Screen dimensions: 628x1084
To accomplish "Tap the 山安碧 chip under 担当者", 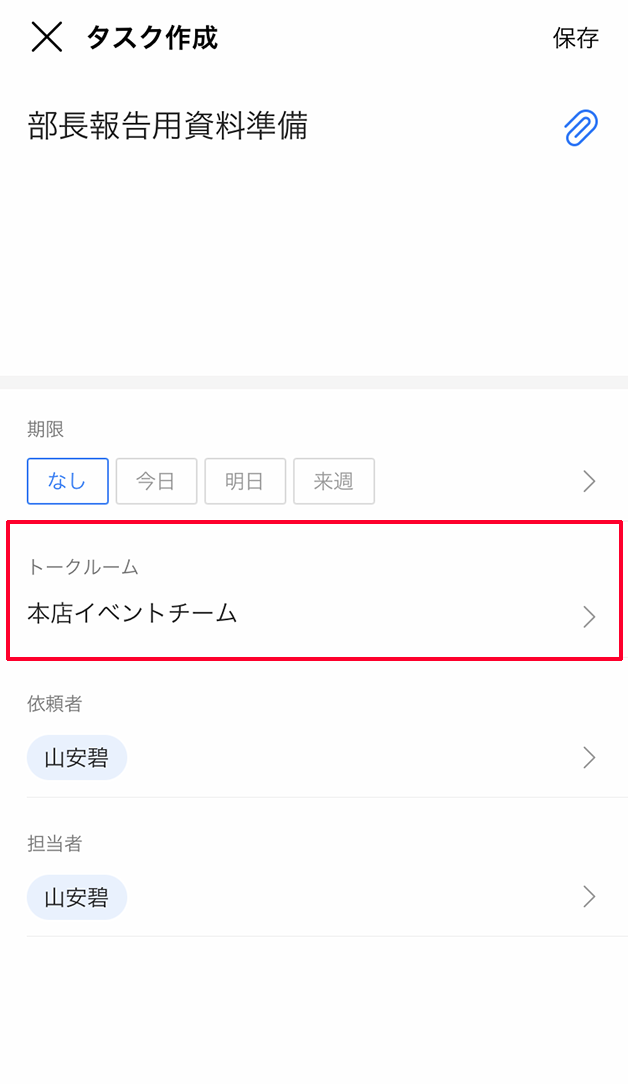I will tap(77, 897).
